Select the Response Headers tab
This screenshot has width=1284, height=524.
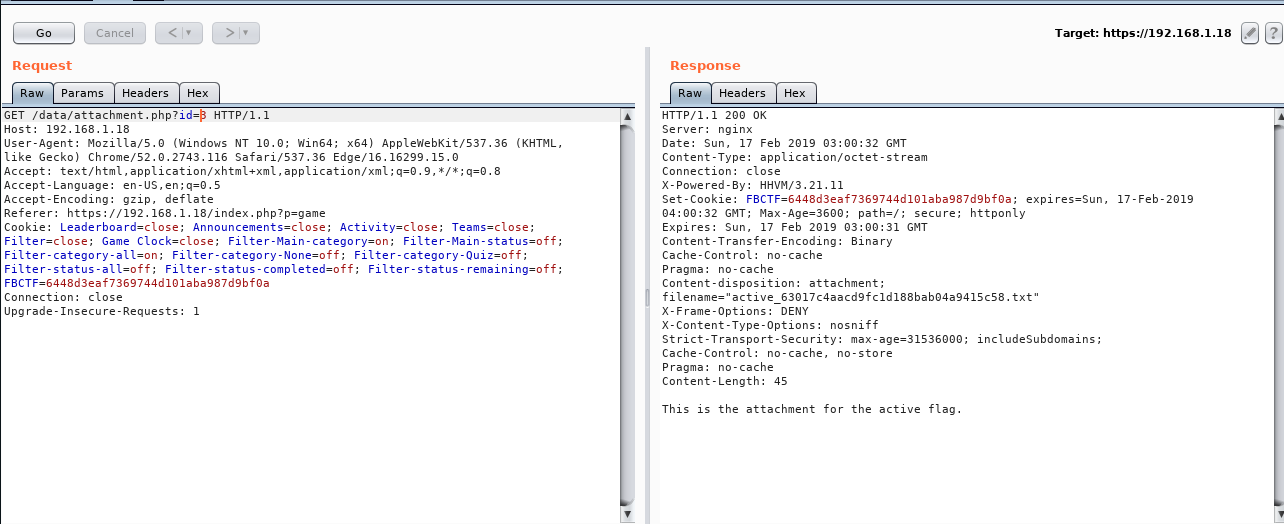(x=742, y=93)
